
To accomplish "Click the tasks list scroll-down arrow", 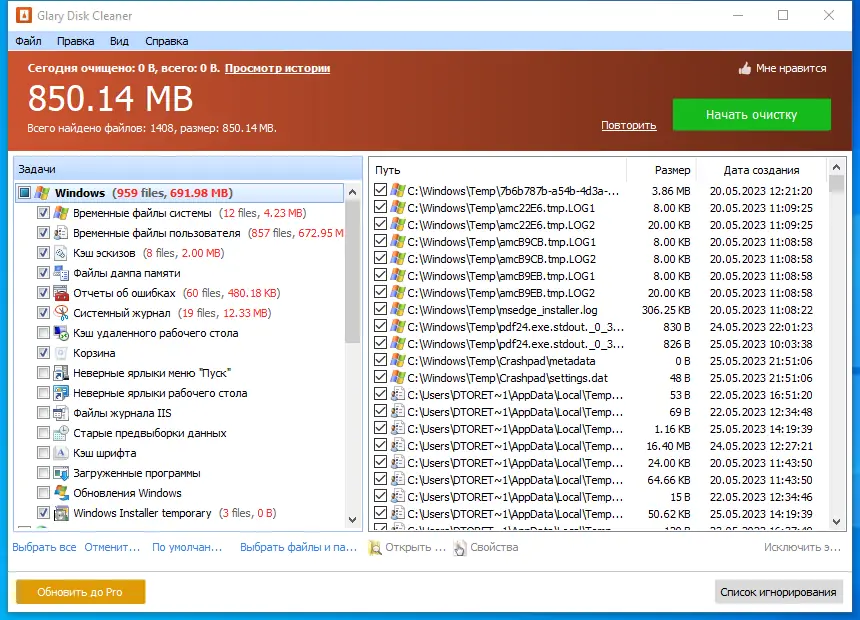I will point(353,520).
